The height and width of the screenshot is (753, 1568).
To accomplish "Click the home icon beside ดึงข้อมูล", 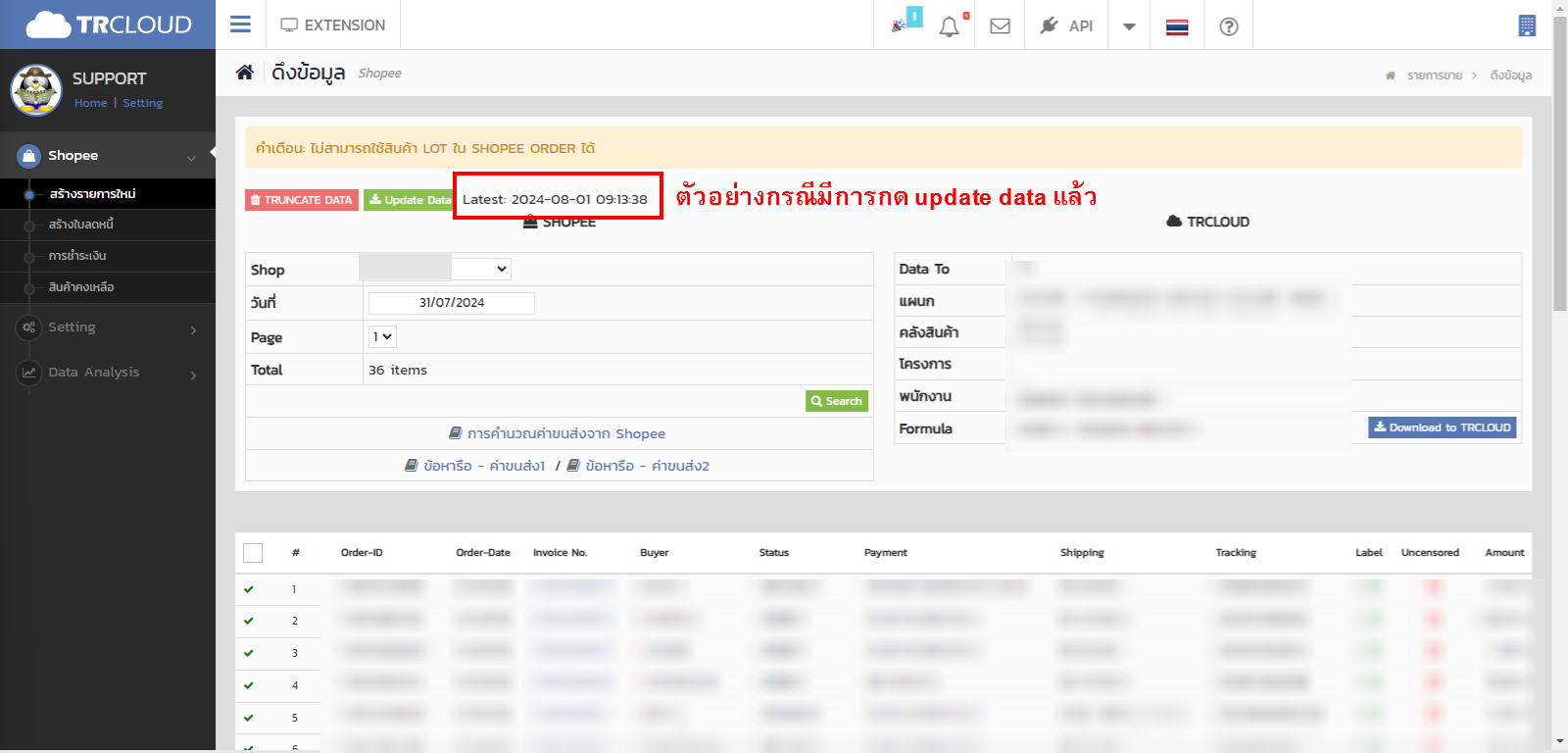I will point(245,73).
